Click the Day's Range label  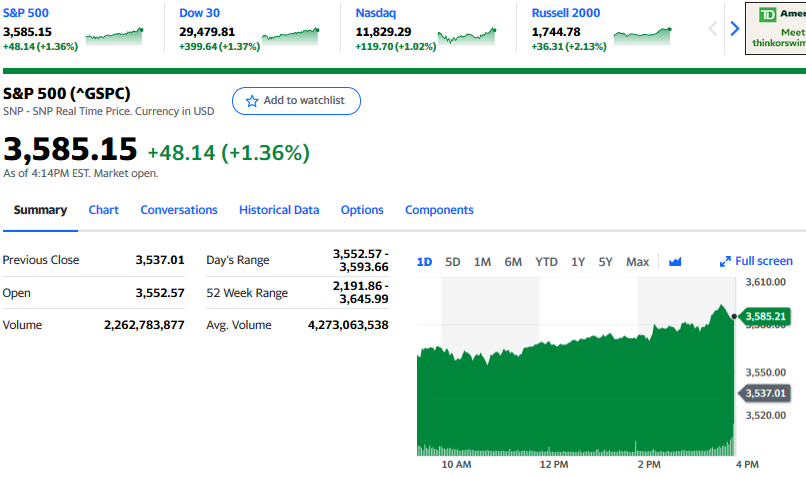point(237,260)
